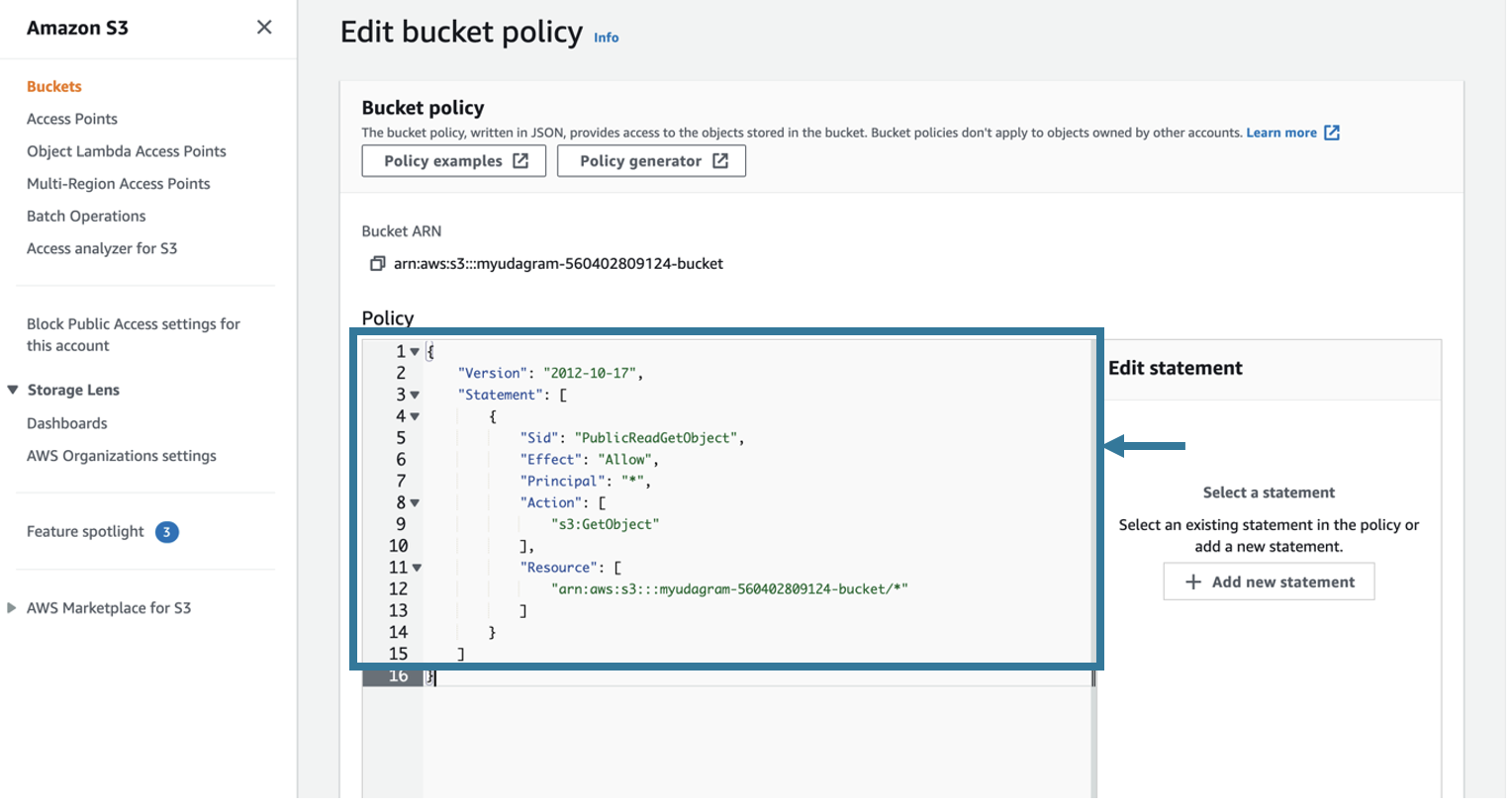Open the Policy generator
The image size is (1512, 805).
(x=651, y=160)
